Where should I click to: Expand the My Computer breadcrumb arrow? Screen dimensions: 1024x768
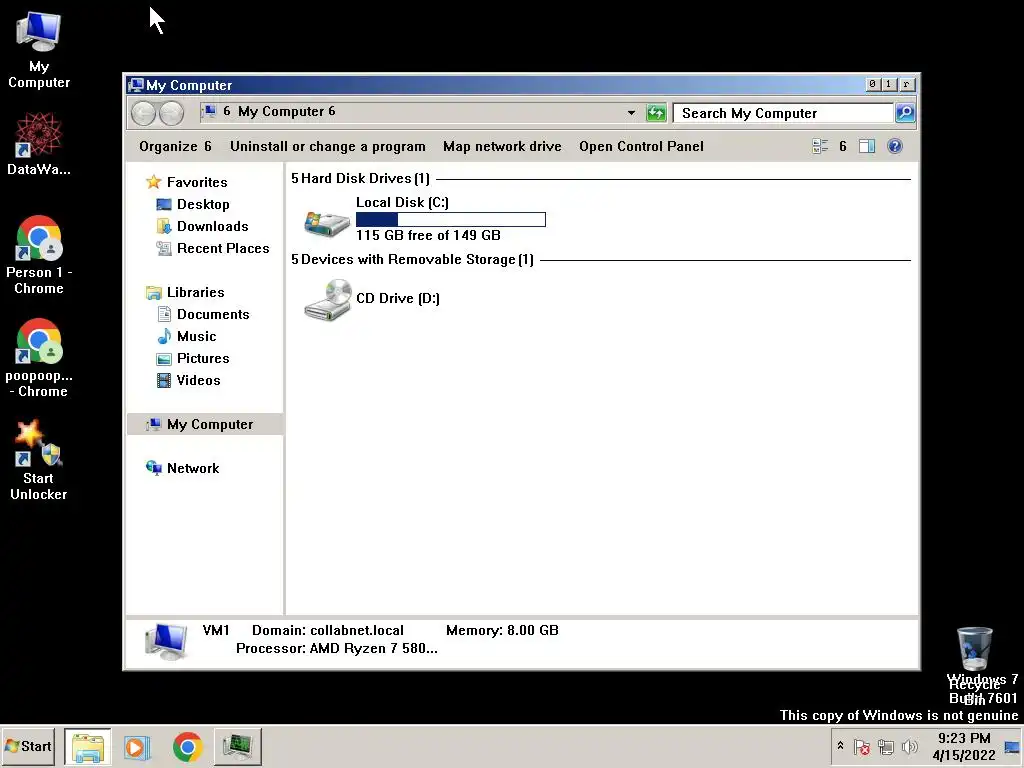[332, 111]
